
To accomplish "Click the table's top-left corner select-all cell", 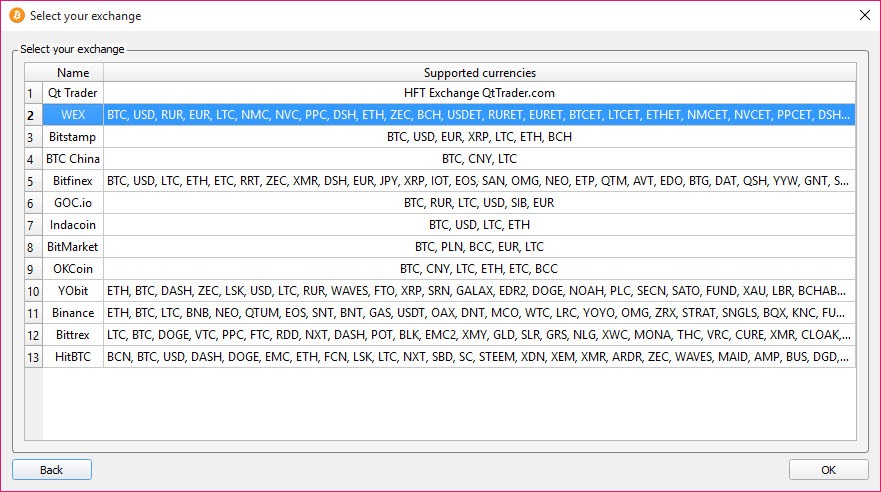I will click(x=33, y=72).
